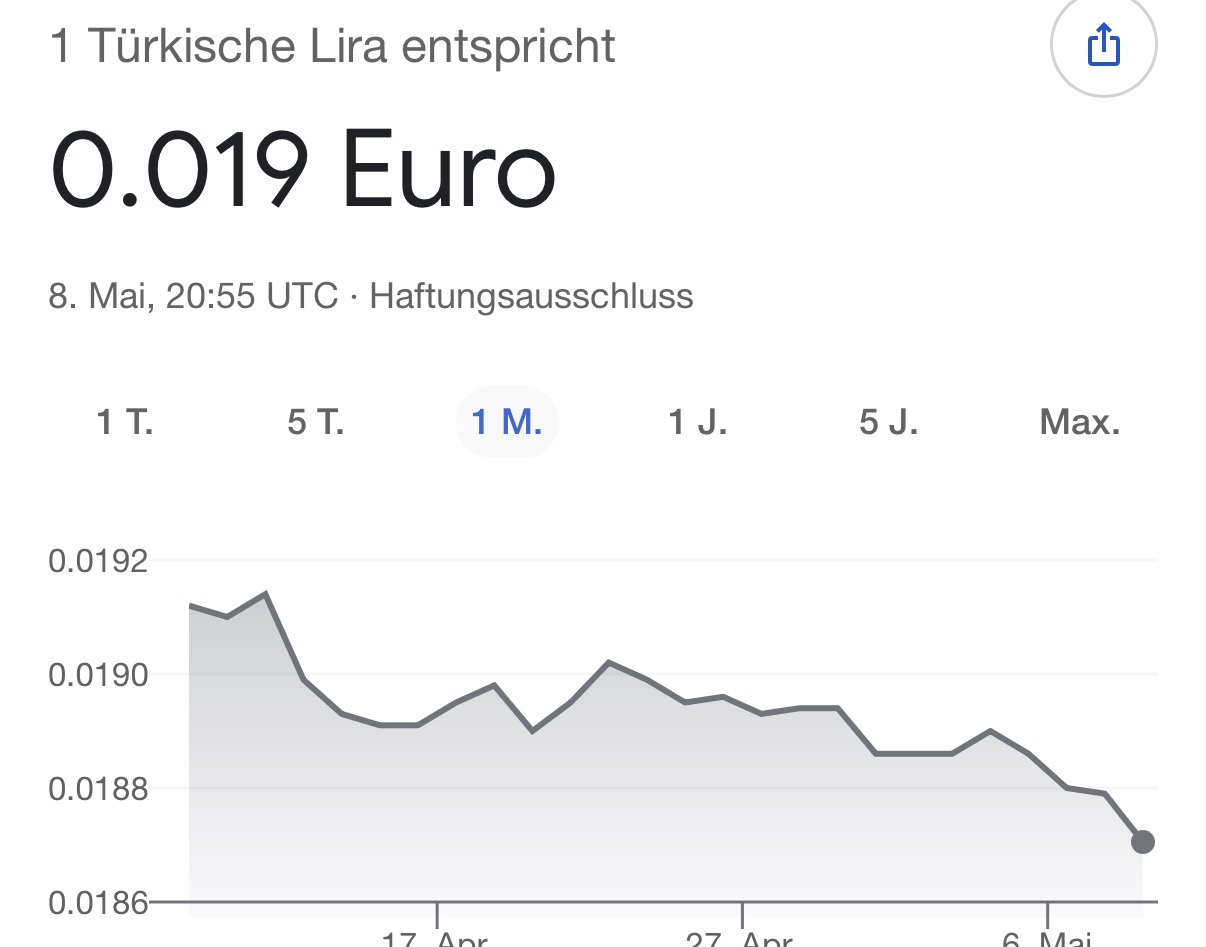Show the 1 J. chart range

coord(698,422)
